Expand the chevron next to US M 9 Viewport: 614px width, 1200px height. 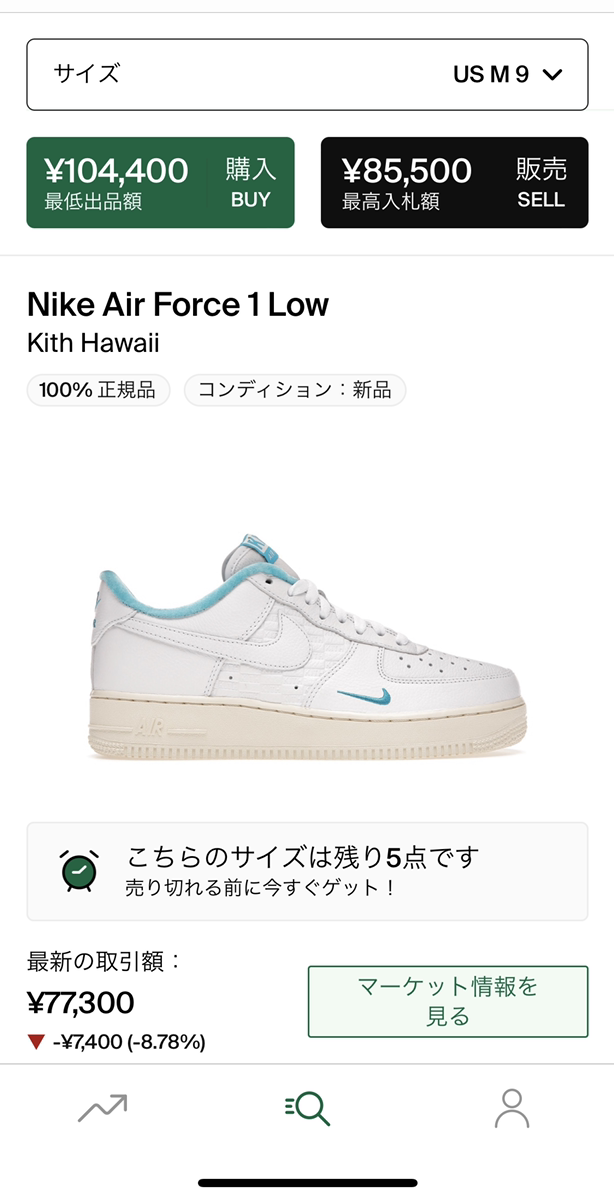[552, 75]
